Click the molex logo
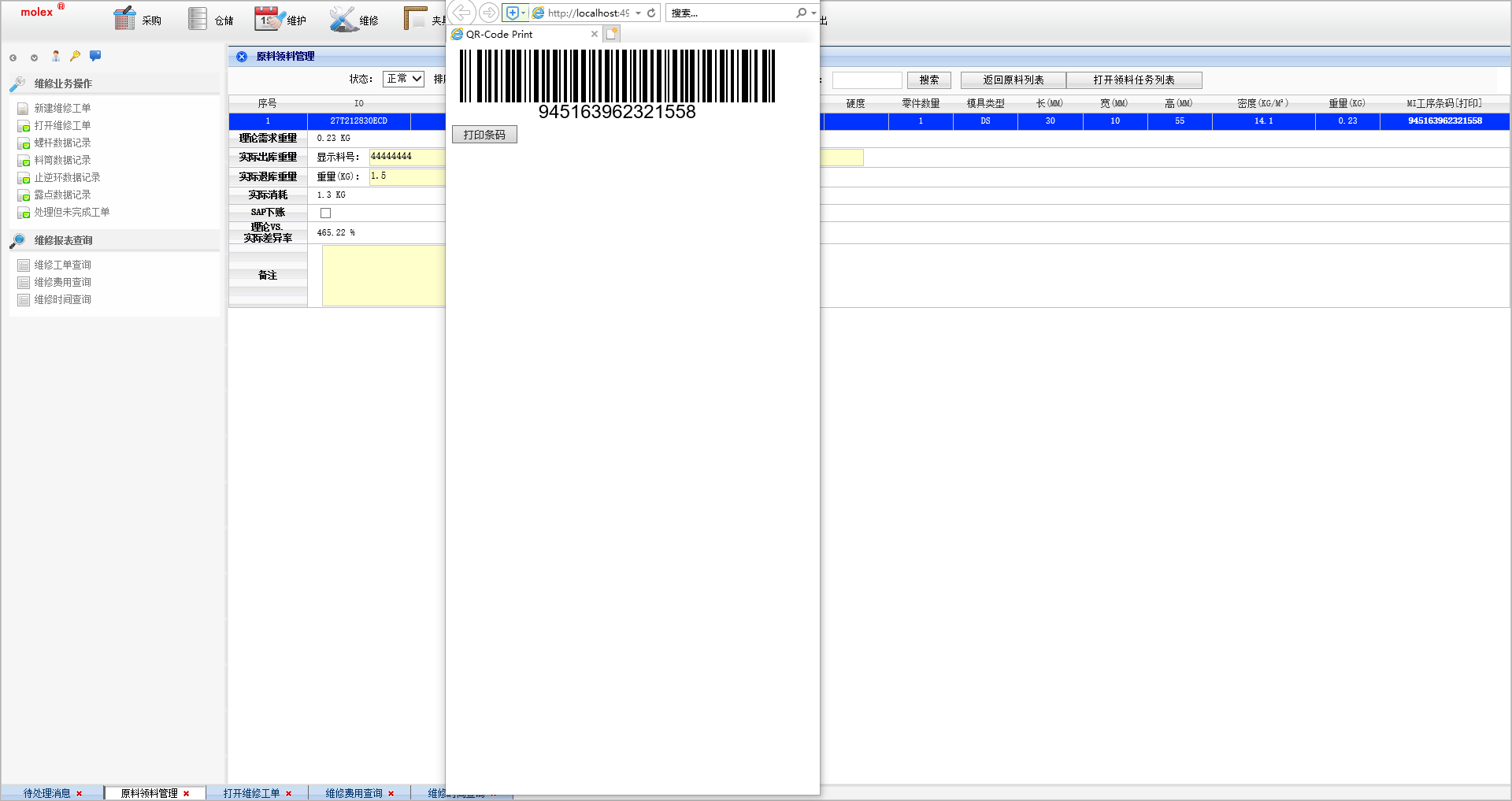This screenshot has height=801, width=1512. (x=42, y=11)
